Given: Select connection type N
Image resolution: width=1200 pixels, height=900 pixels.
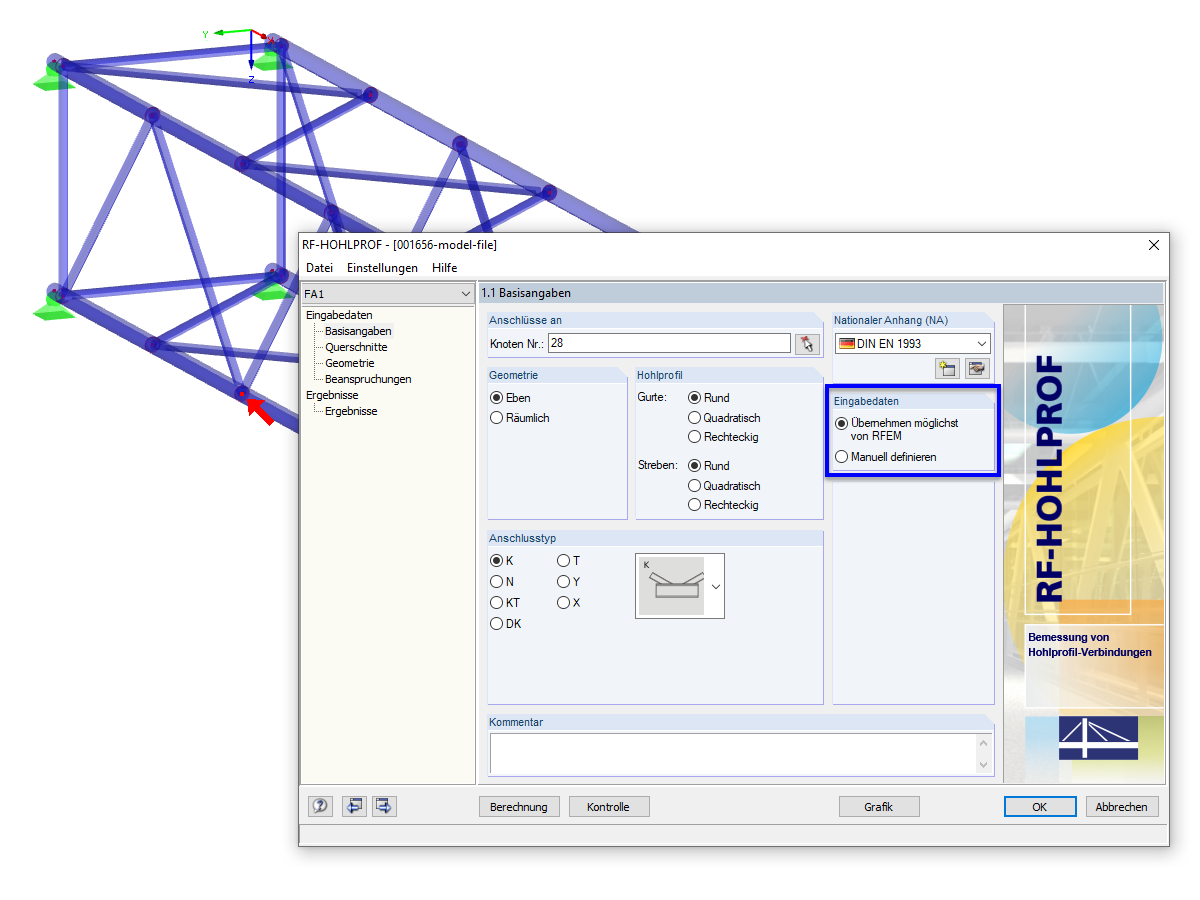Looking at the screenshot, I should coord(496,582).
